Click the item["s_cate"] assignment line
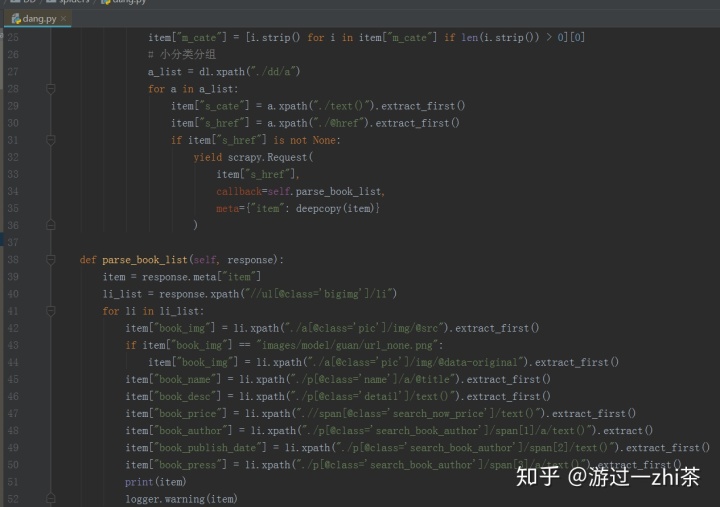 click(318, 106)
